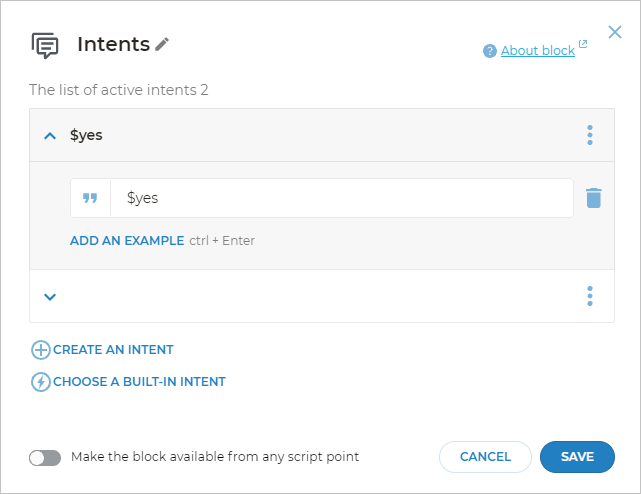Screen dimensions: 641x494
Task: Click the lightning icon for built-in intents
Action: point(41,382)
